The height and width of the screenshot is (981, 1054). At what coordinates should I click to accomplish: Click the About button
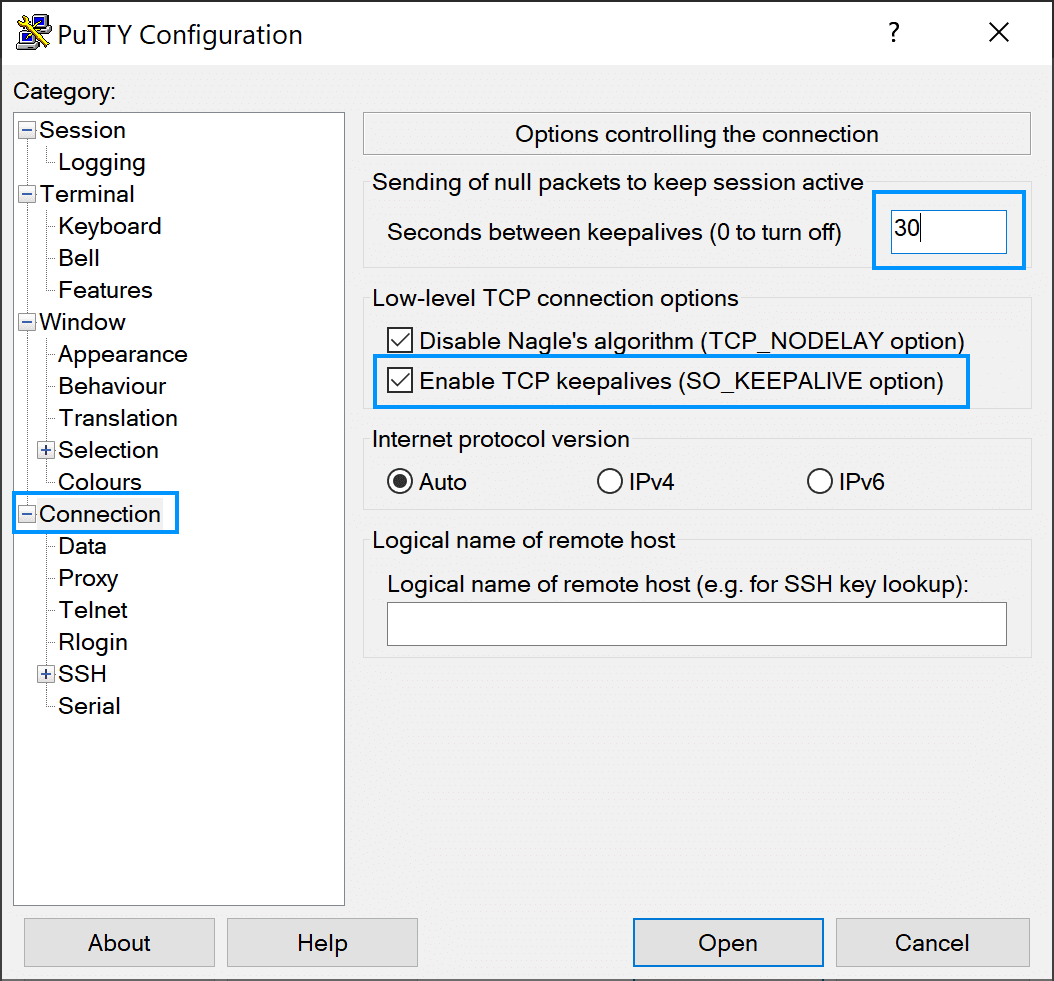tap(119, 943)
